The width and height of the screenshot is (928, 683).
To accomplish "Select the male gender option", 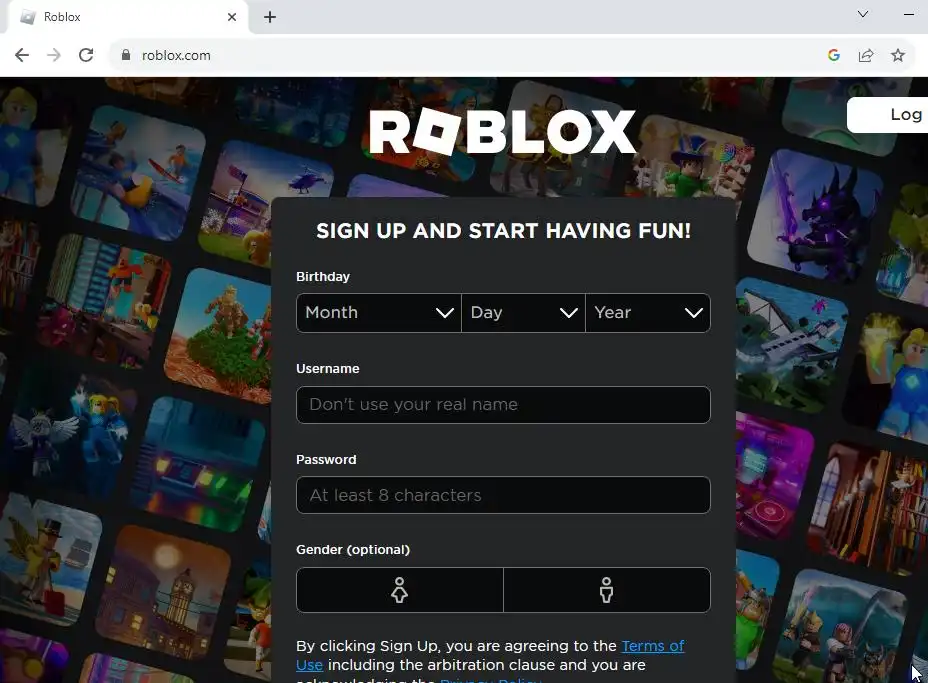I will coord(607,590).
